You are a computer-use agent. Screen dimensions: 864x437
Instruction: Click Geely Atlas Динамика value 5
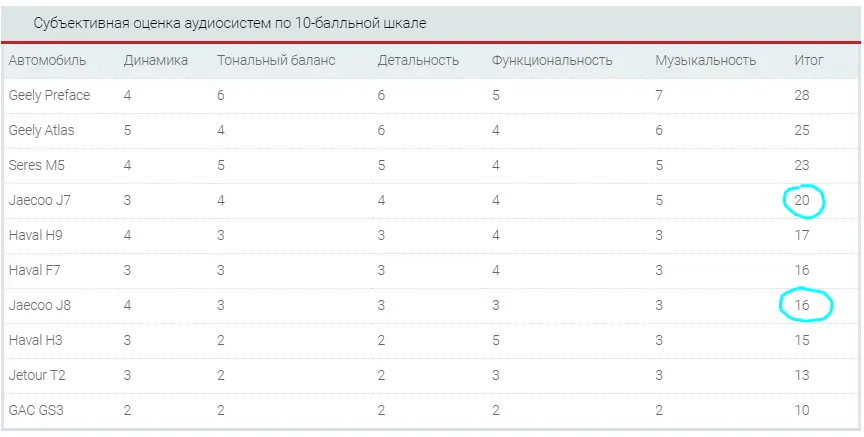pyautogui.click(x=127, y=130)
